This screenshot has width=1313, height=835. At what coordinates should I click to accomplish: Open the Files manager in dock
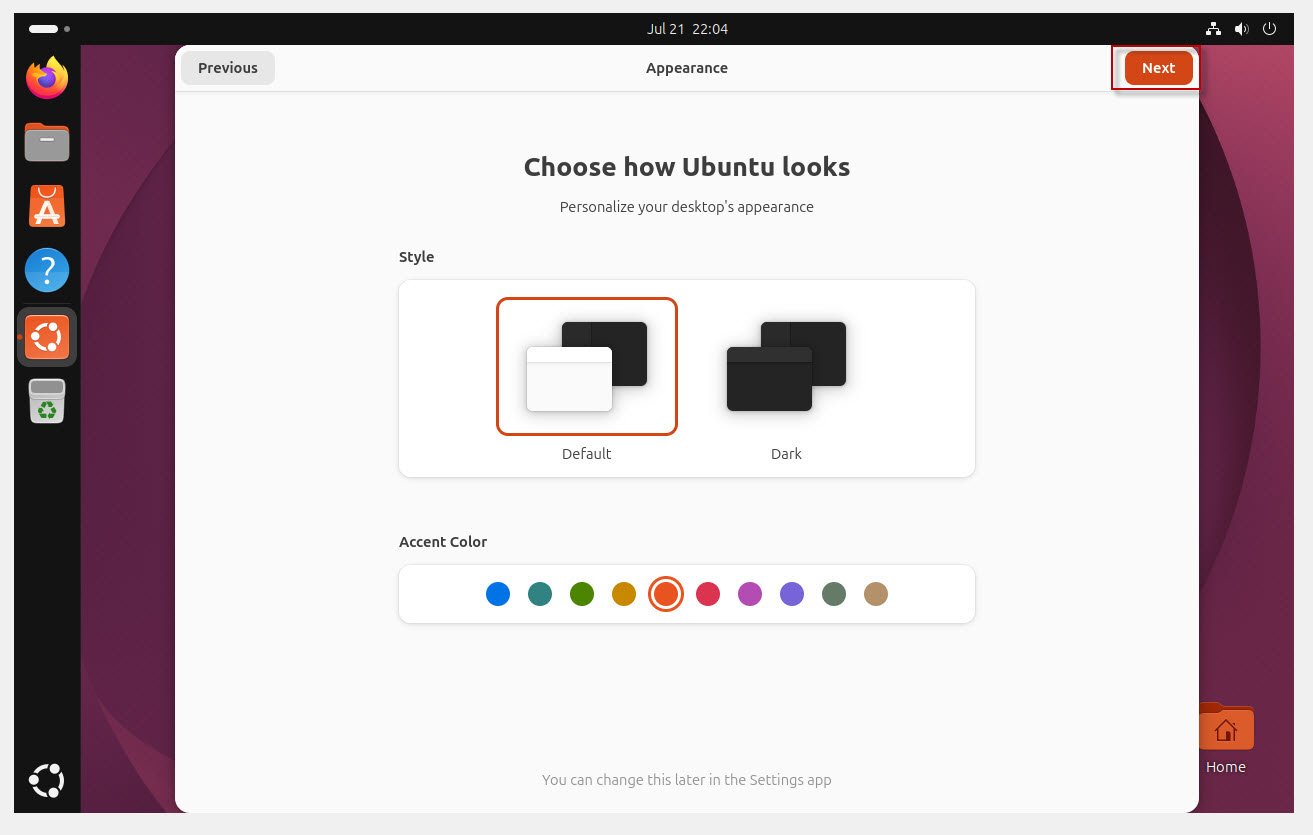pos(47,142)
